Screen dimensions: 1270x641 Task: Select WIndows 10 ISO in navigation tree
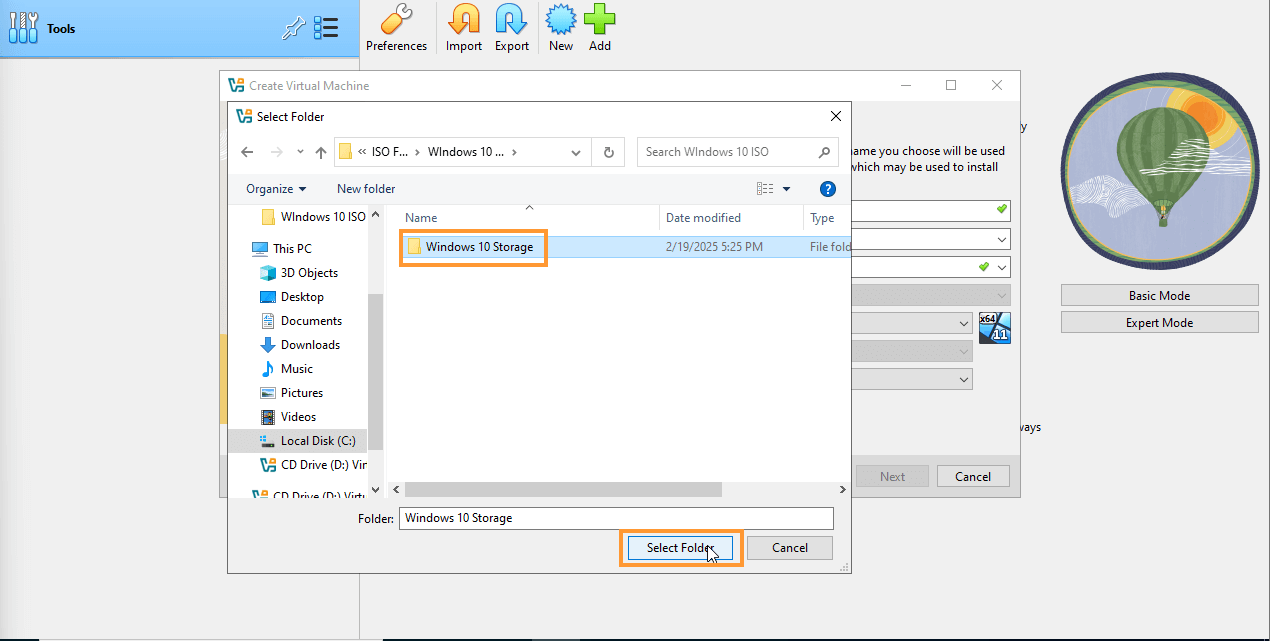314,217
